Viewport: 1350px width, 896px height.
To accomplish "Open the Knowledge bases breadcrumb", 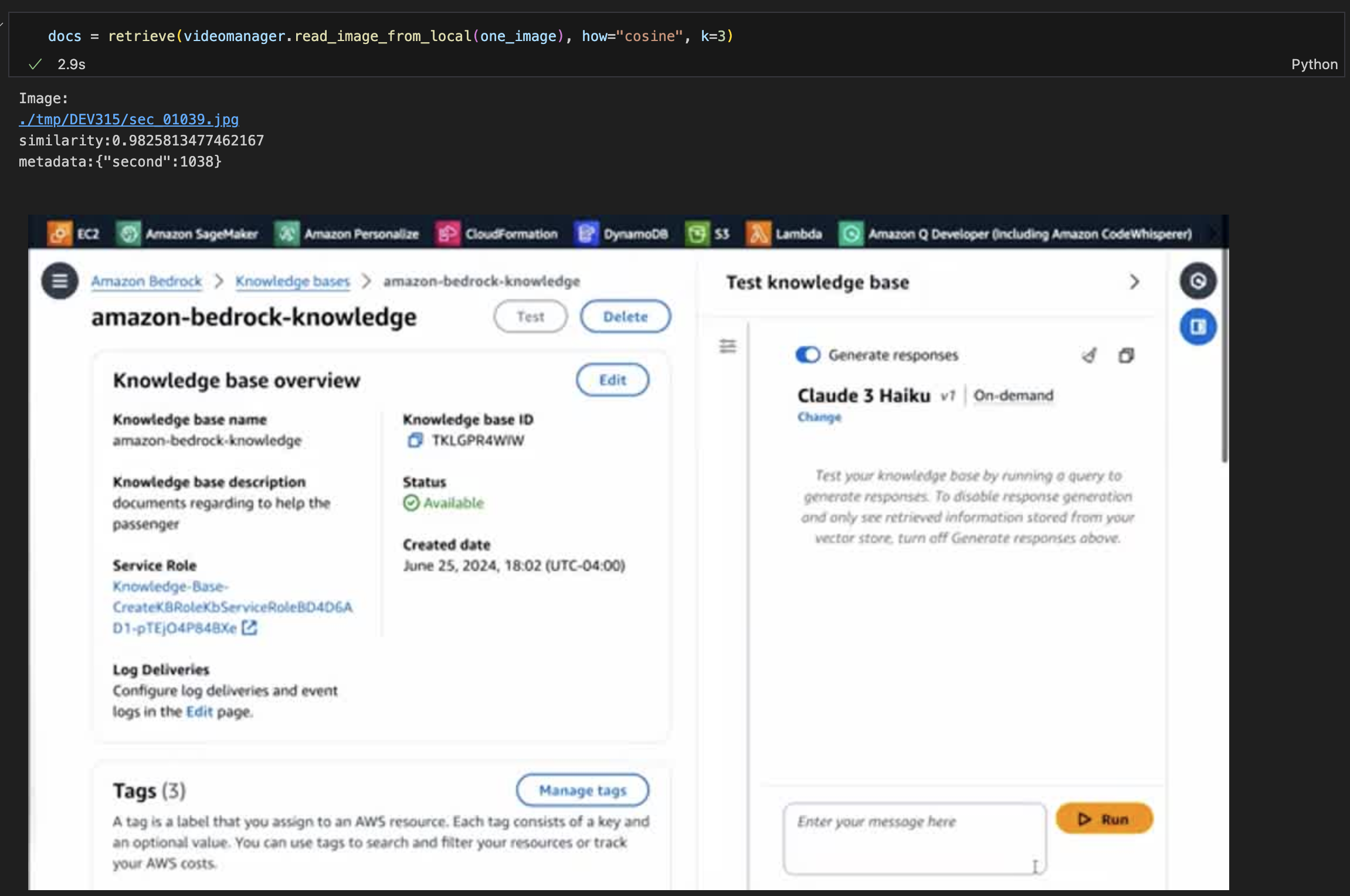I will click(292, 281).
